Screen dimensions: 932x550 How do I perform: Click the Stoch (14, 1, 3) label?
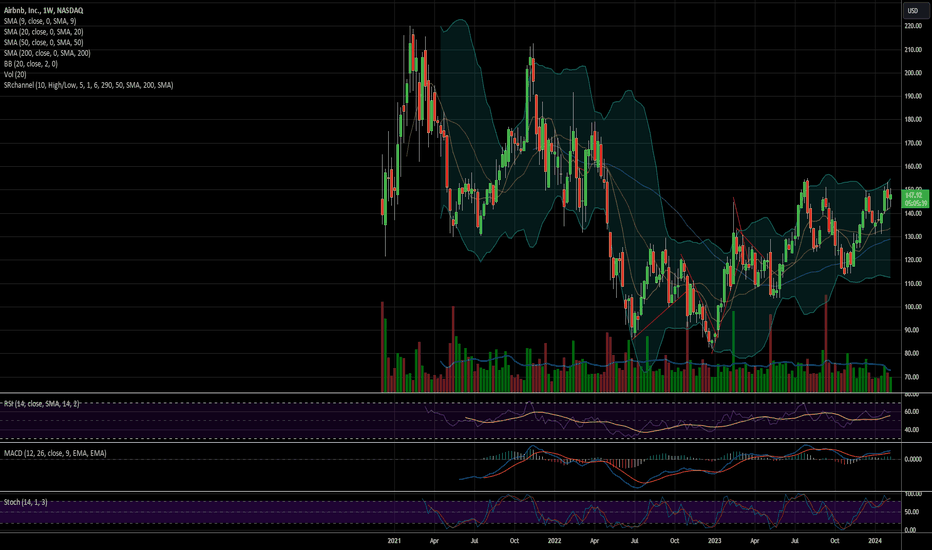tap(26, 502)
